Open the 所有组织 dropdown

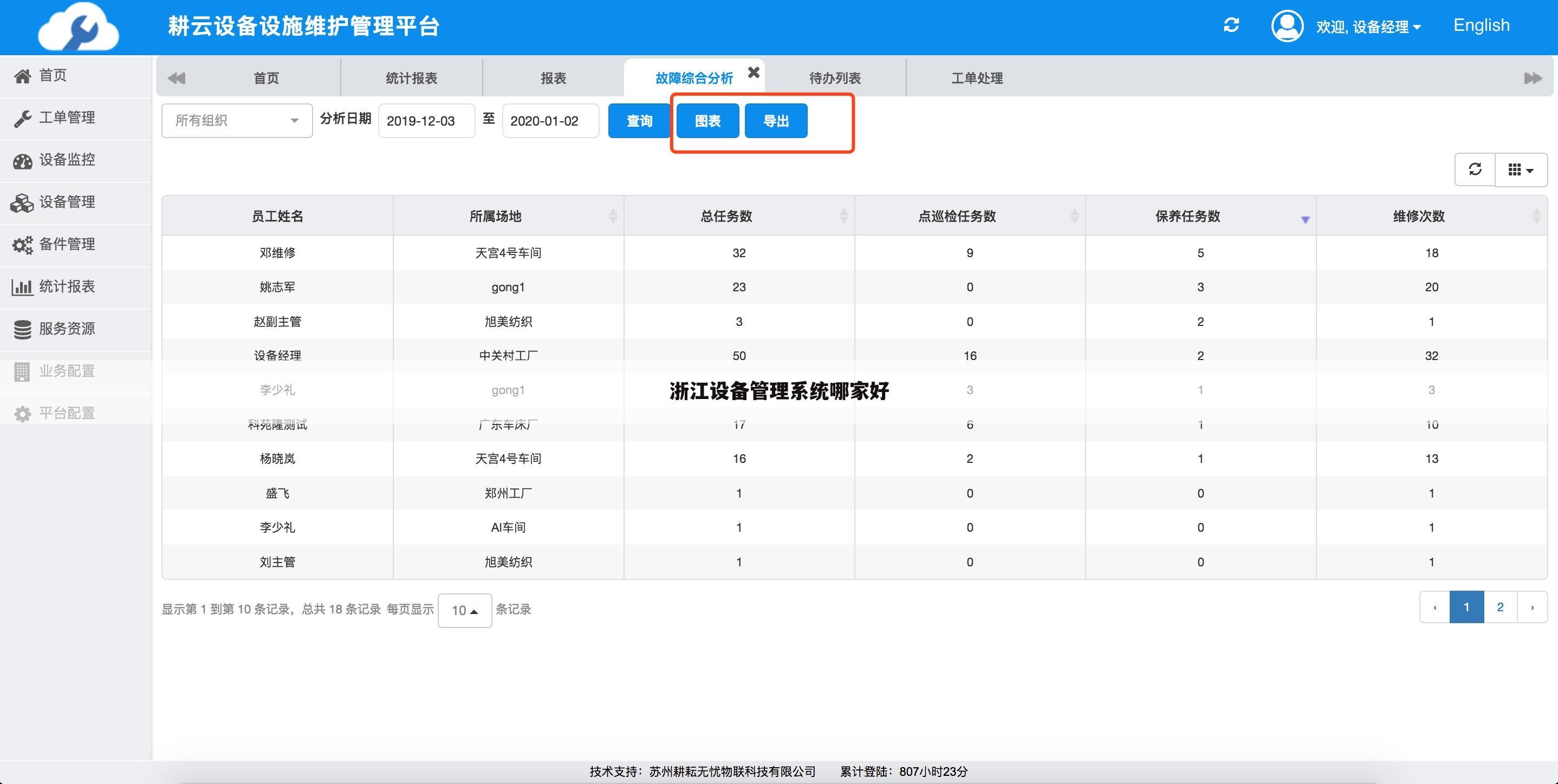point(237,120)
